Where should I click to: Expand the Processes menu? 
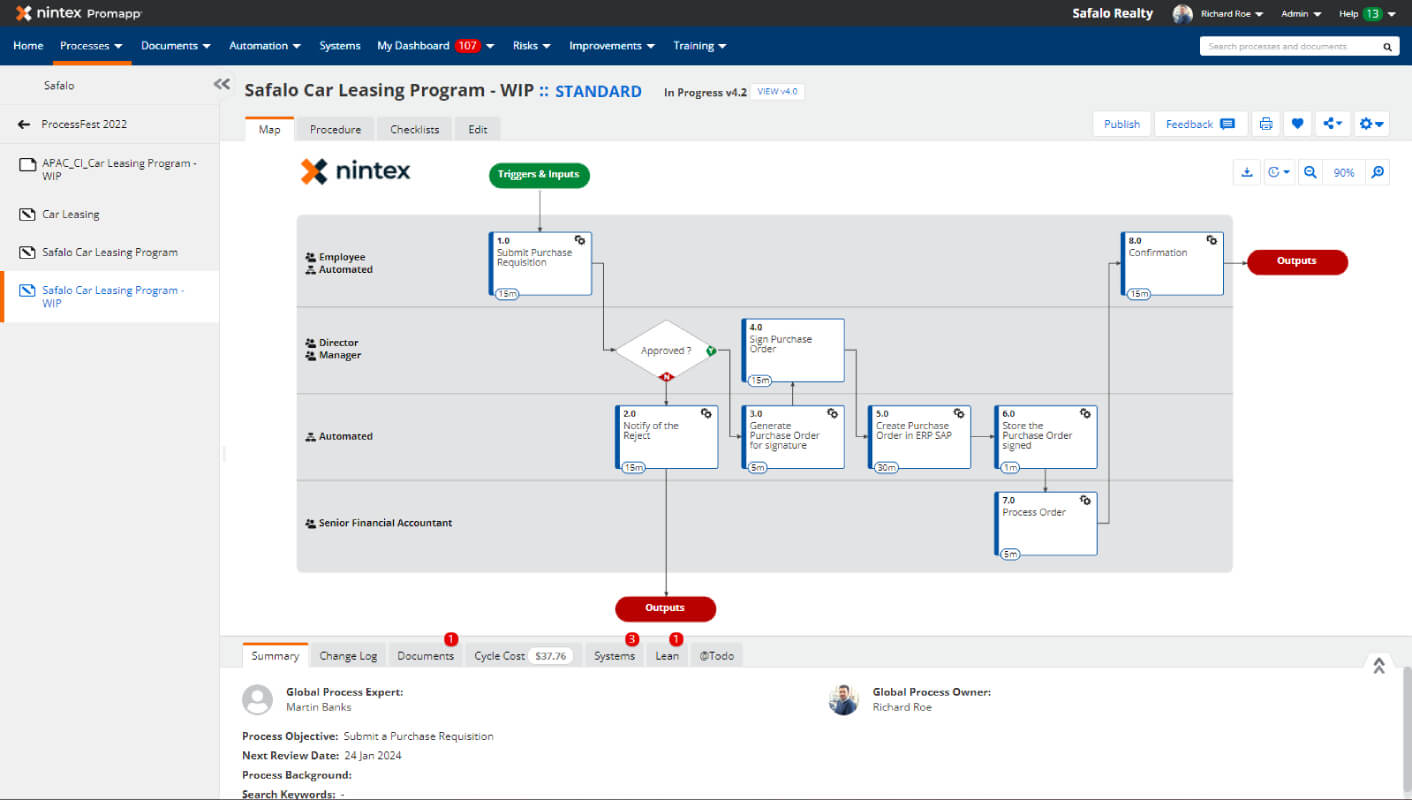click(91, 46)
